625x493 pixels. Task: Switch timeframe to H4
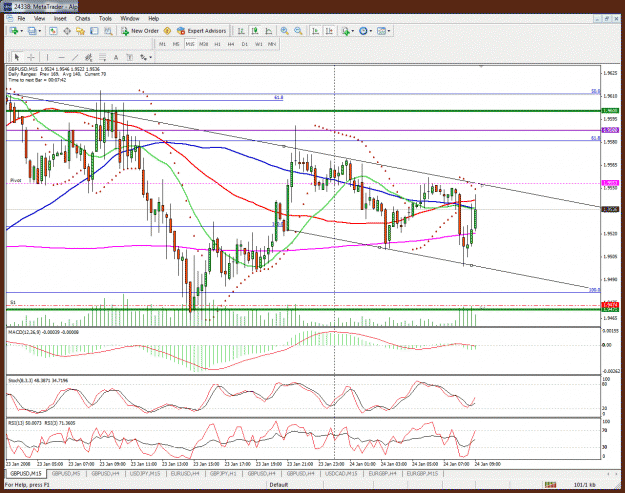pos(231,44)
